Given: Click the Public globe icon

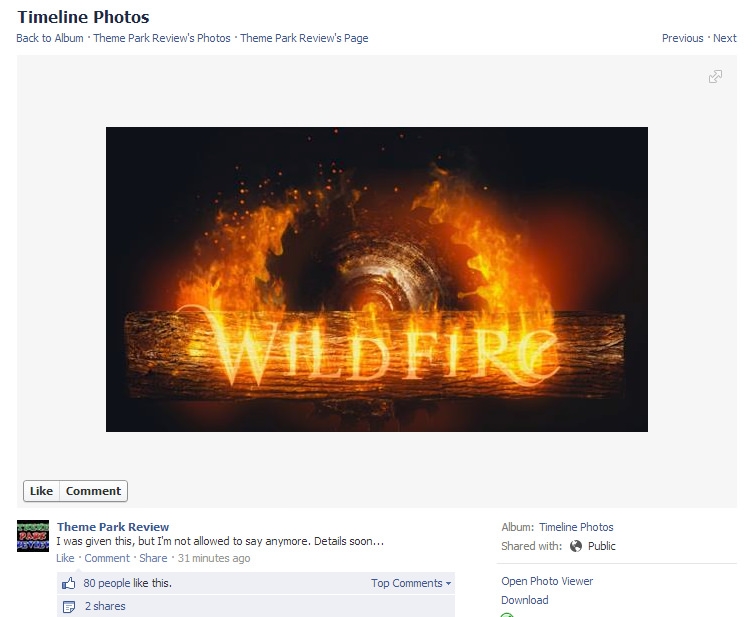Looking at the screenshot, I should coord(576,546).
